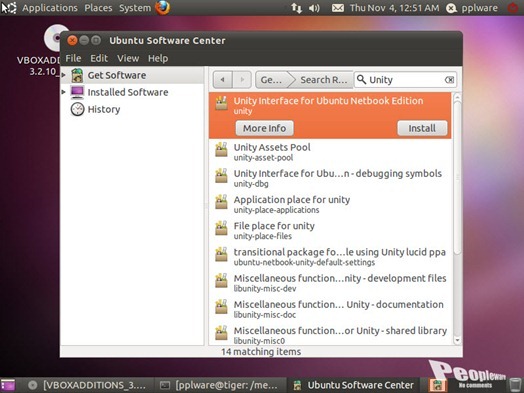Viewport: 524px width, 393px height.
Task: Click the package icon for unity-dbg entry
Action: pos(221,176)
